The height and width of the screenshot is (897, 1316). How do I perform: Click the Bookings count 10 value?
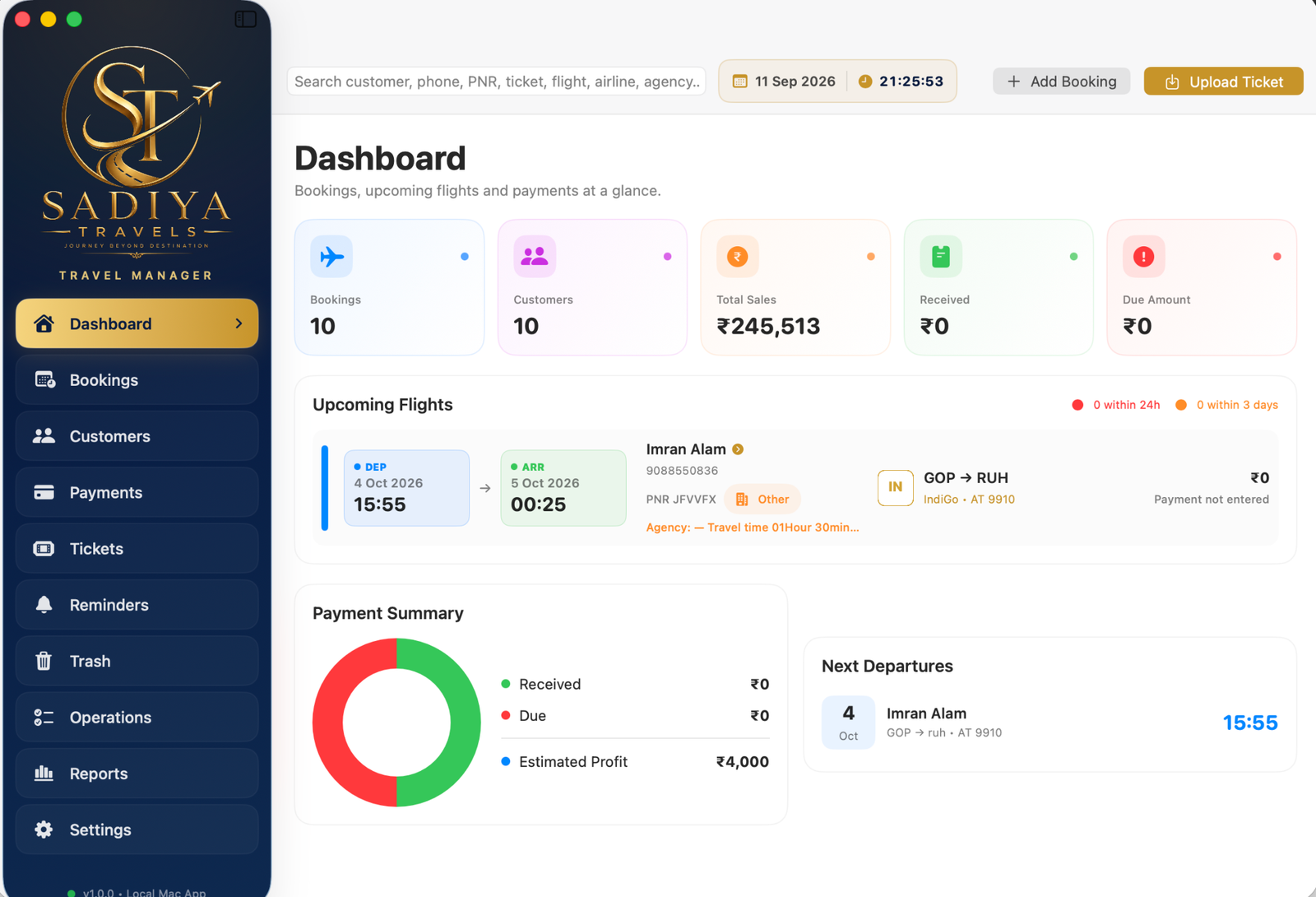(x=322, y=327)
